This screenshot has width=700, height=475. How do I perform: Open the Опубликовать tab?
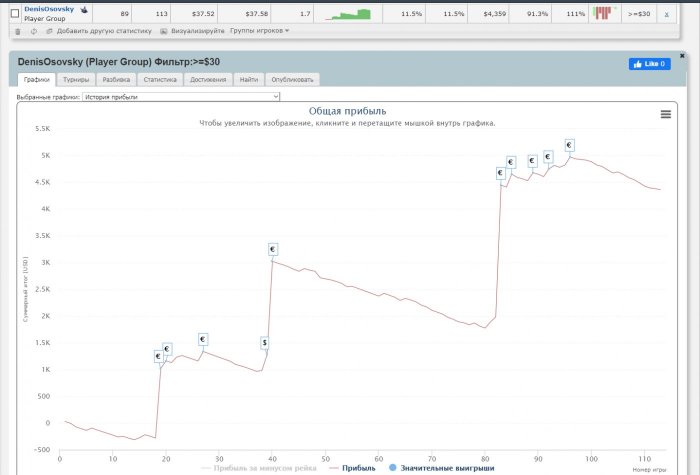pos(292,79)
